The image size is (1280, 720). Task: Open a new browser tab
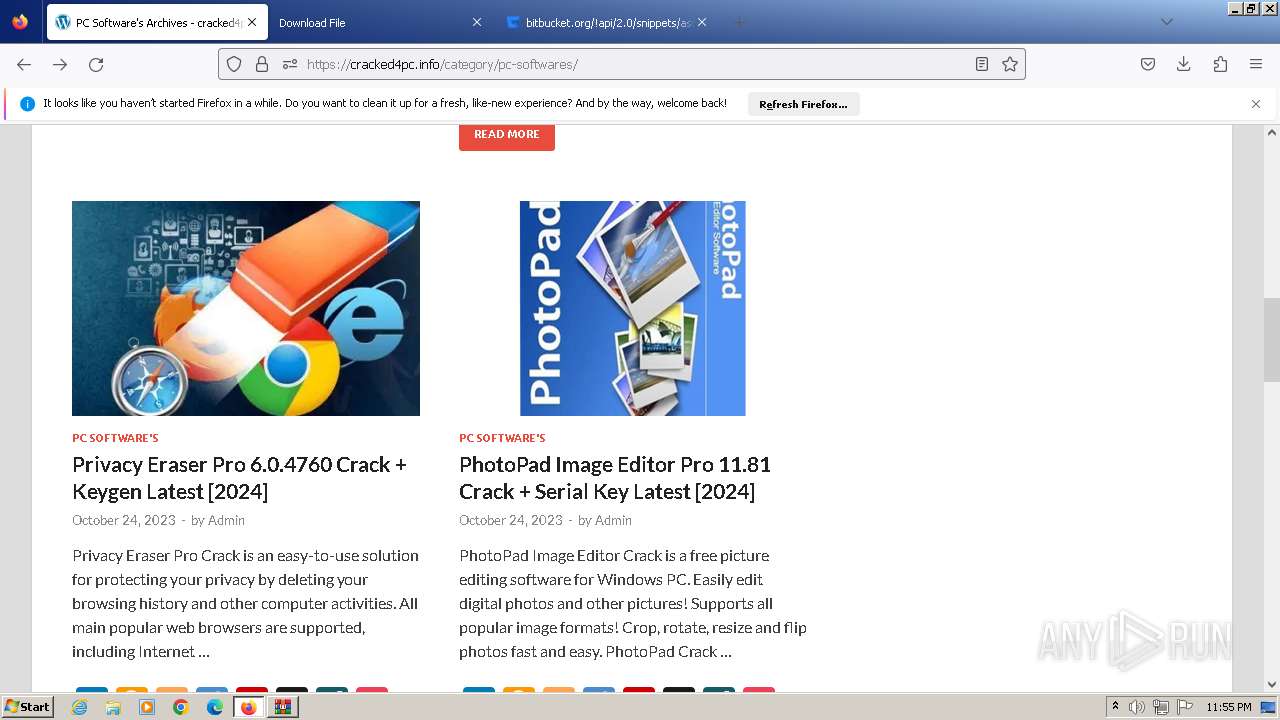[740, 22]
